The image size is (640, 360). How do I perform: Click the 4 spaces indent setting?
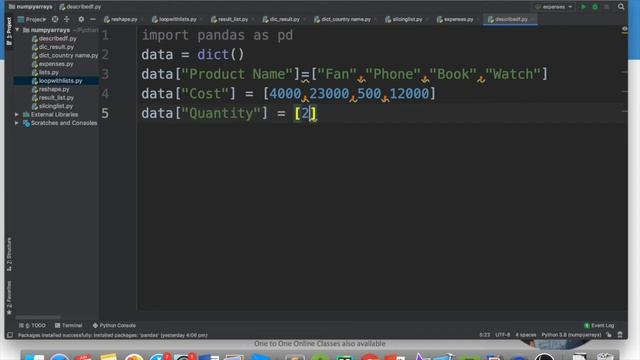click(526, 335)
